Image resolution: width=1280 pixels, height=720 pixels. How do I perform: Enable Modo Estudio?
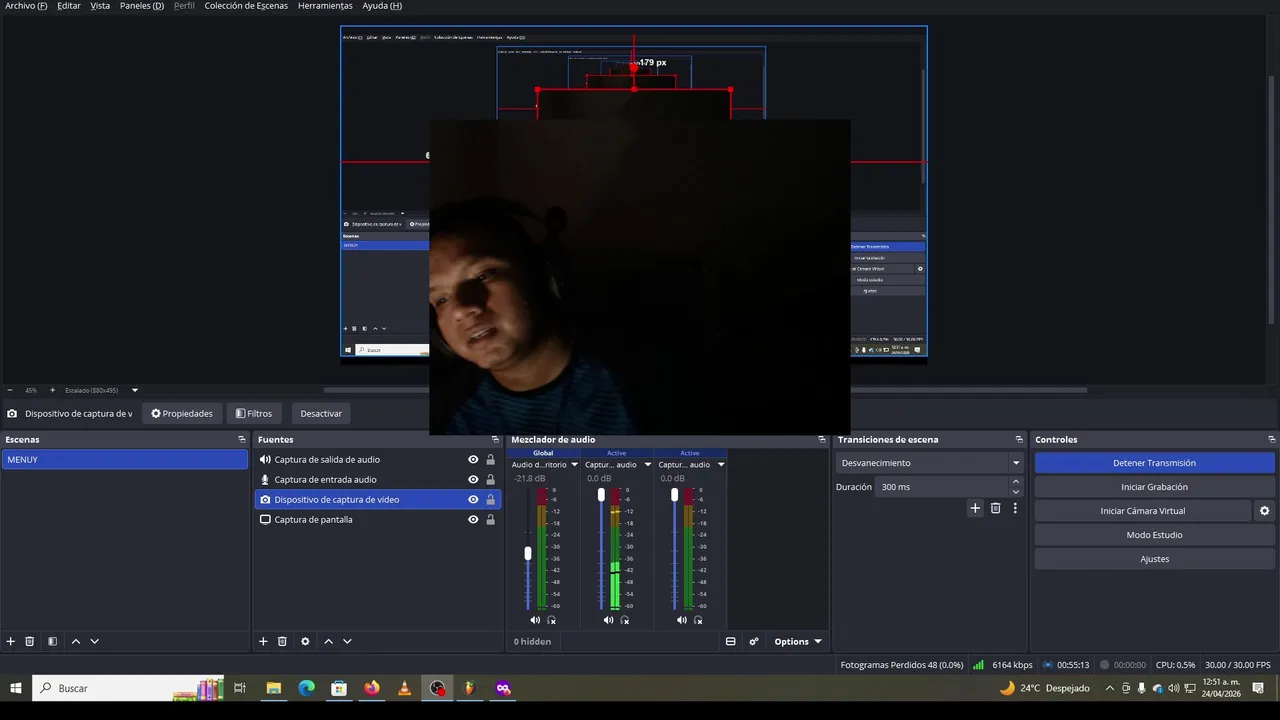[1154, 535]
